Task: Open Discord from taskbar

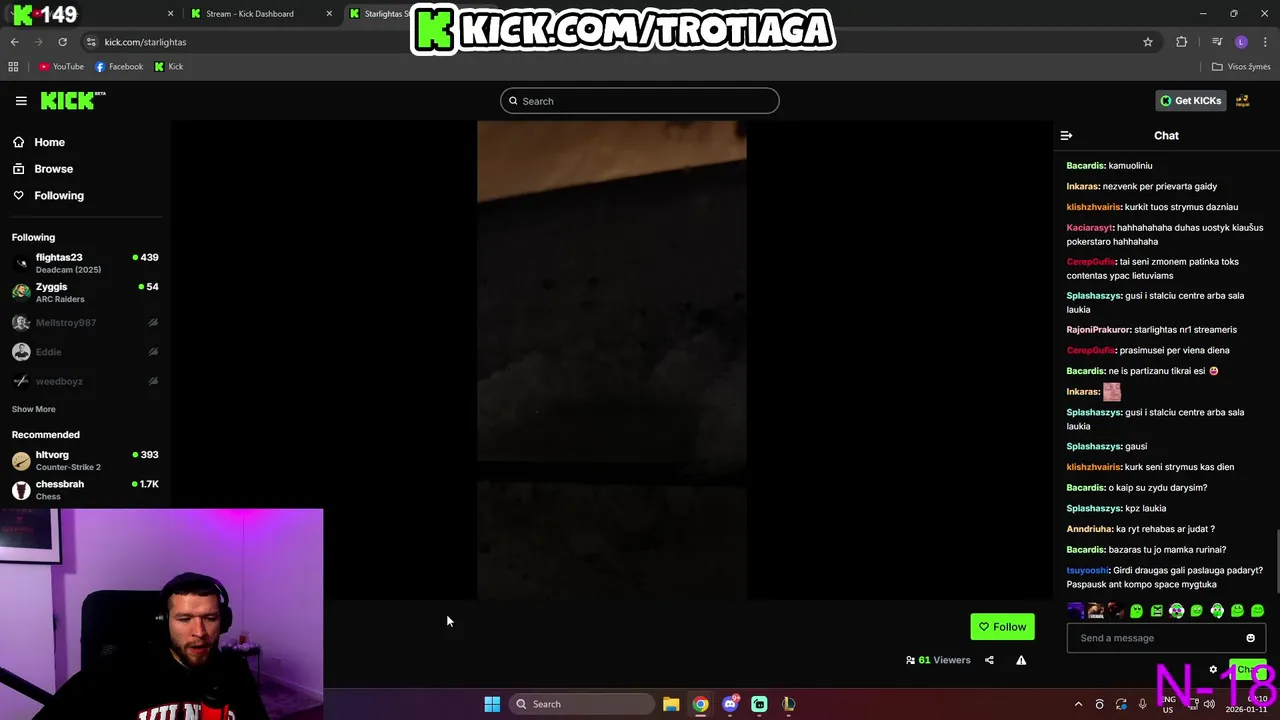Action: click(730, 704)
